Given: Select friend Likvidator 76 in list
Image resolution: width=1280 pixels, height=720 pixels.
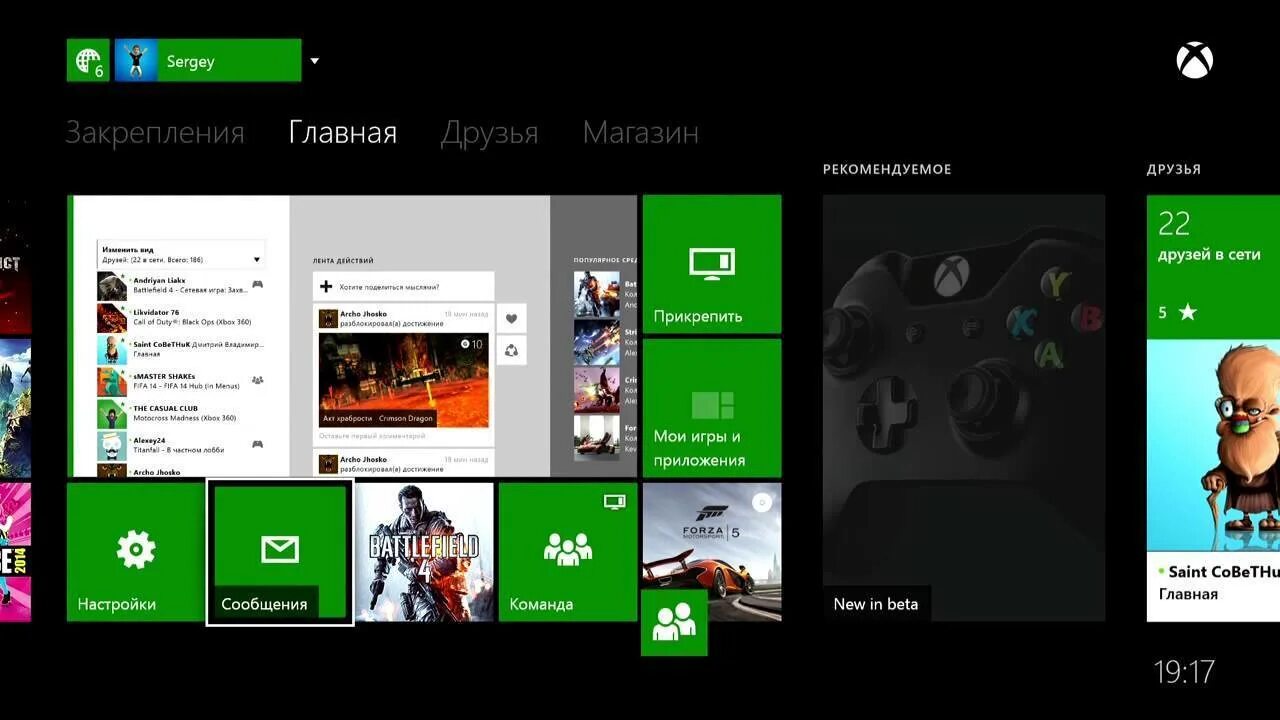Looking at the screenshot, I should [x=181, y=318].
